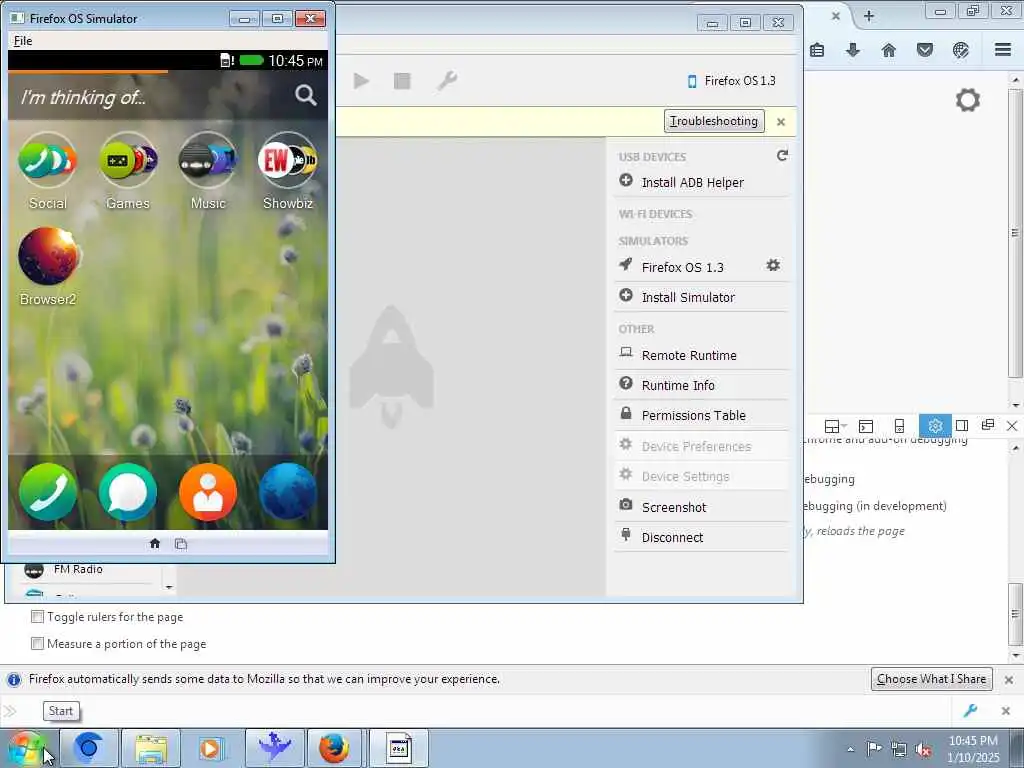Viewport: 1024px width, 768px height.
Task: Click the devtools dock to side icon
Action: [962, 426]
